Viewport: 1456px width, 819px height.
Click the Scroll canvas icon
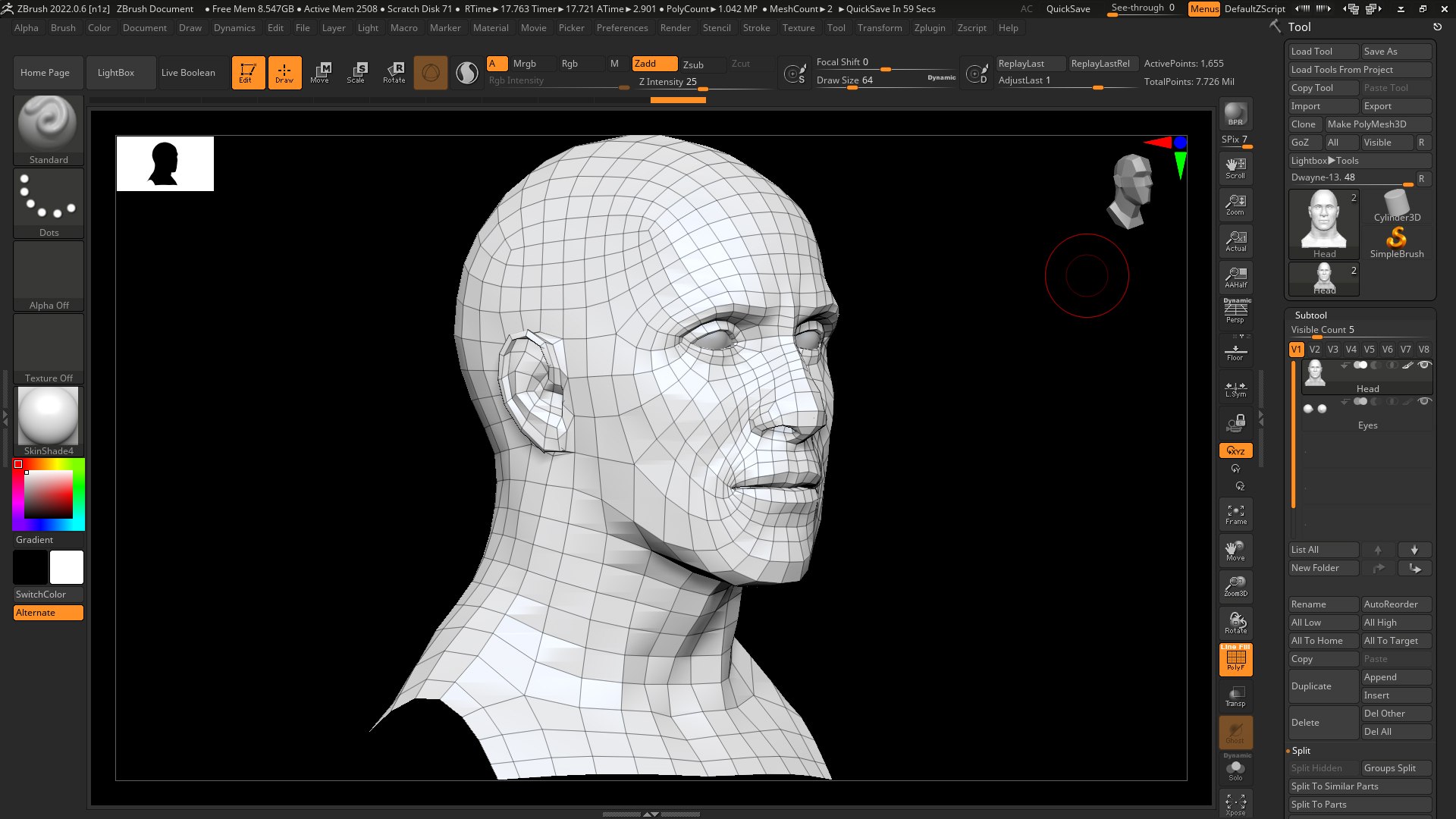(1235, 168)
